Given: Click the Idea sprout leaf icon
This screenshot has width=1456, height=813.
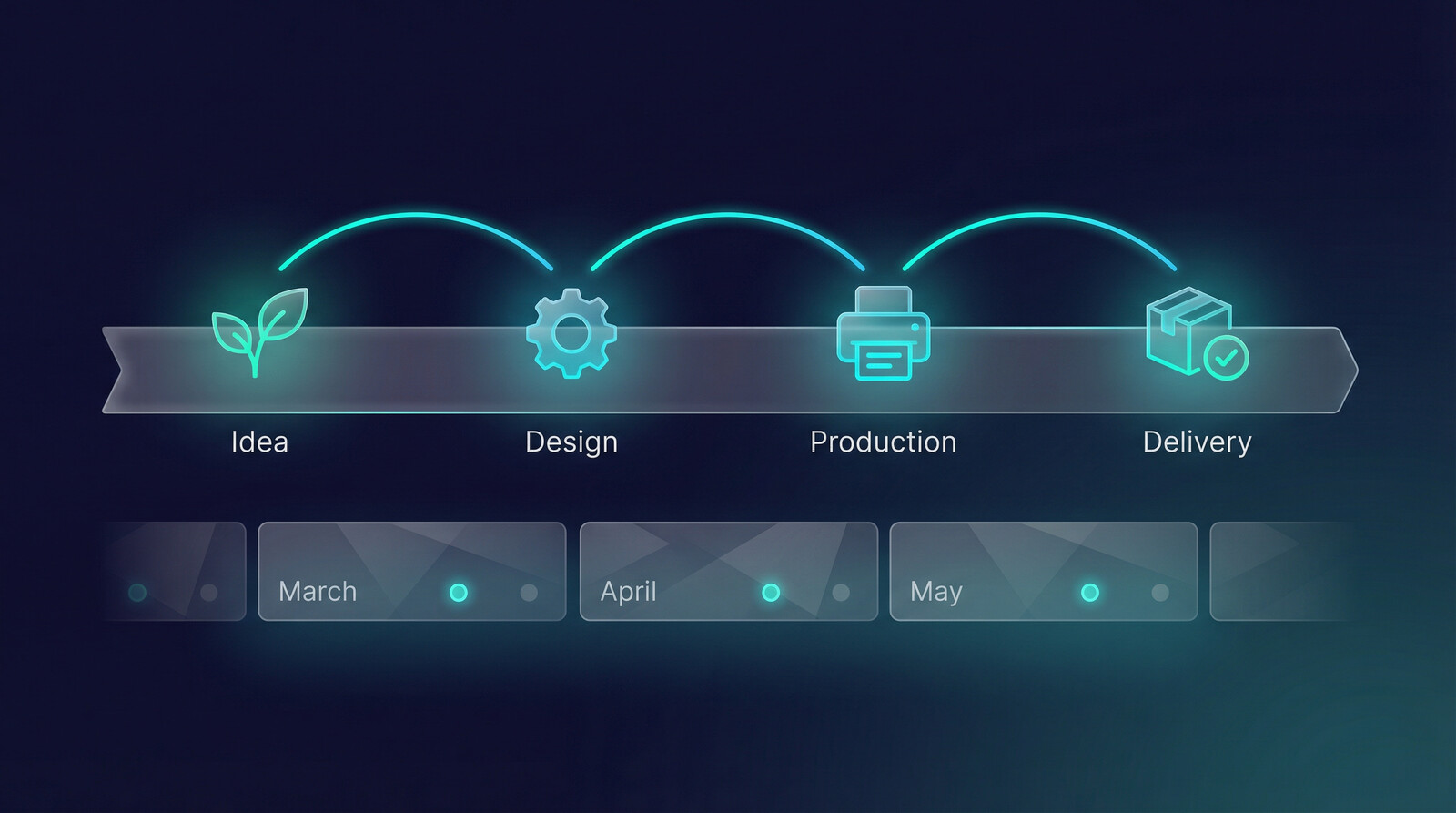Looking at the screenshot, I should (x=259, y=330).
